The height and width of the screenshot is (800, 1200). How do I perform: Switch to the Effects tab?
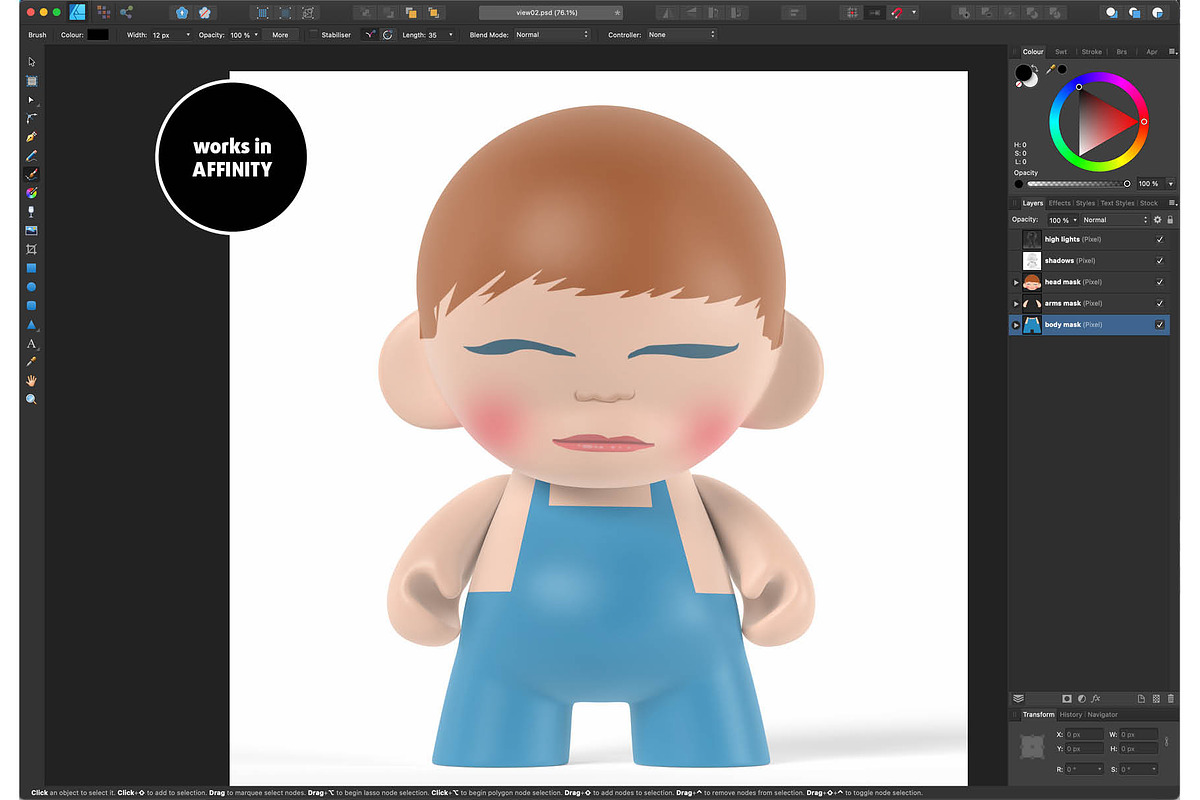pyautogui.click(x=1059, y=203)
